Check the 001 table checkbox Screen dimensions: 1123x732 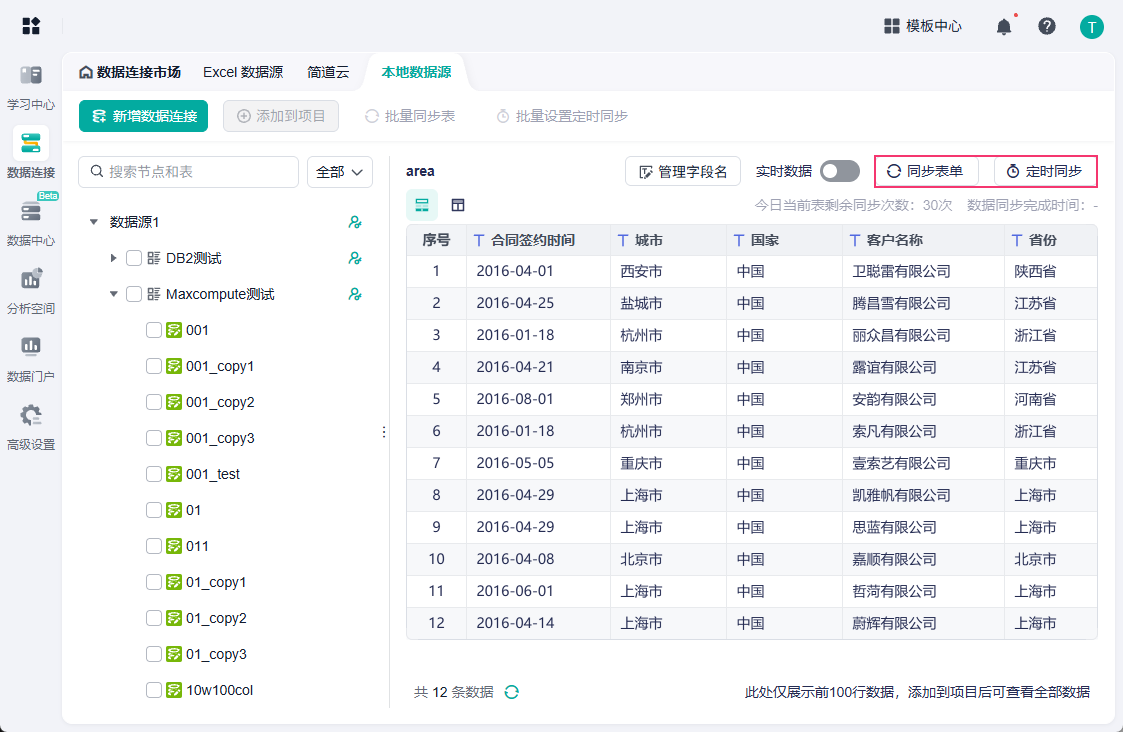click(154, 330)
